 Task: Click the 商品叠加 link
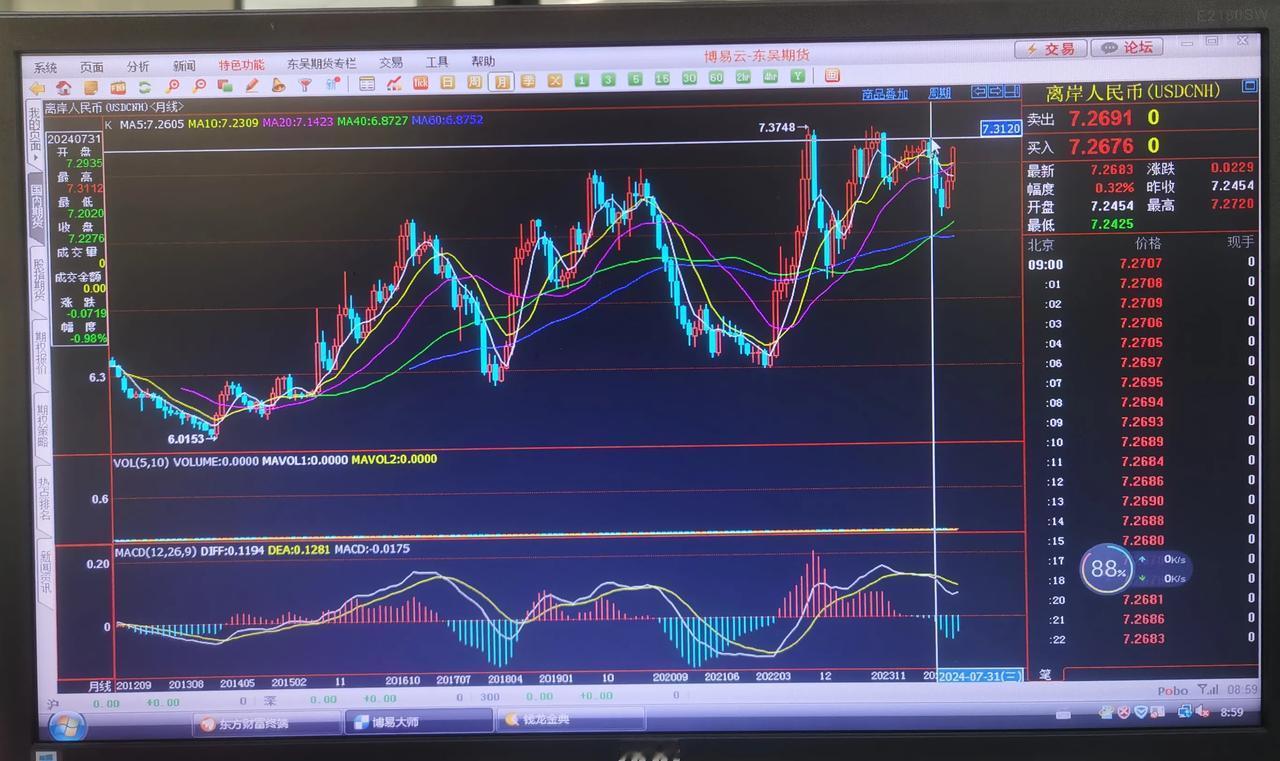click(x=885, y=94)
